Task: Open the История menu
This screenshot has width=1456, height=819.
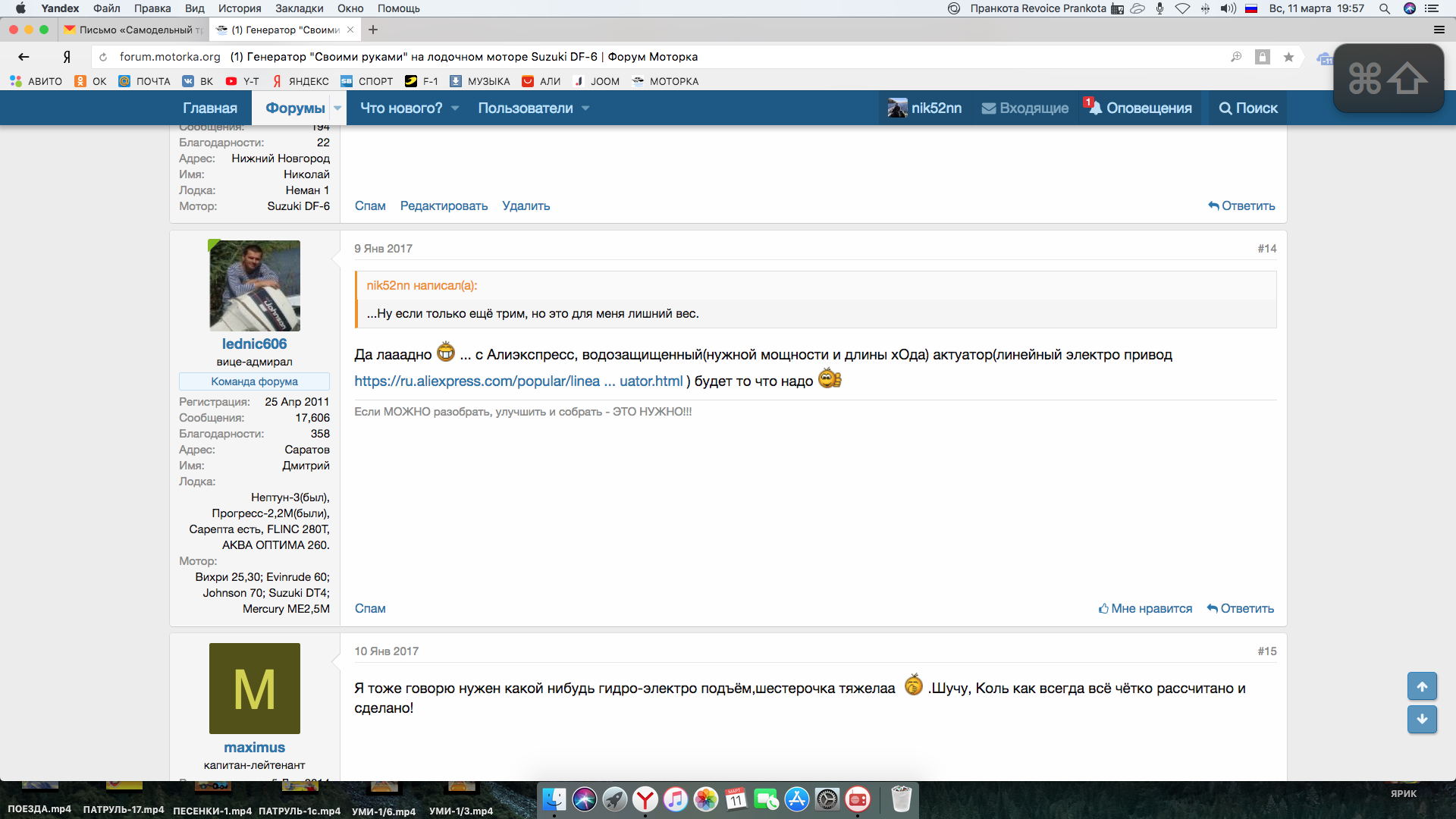Action: (240, 8)
